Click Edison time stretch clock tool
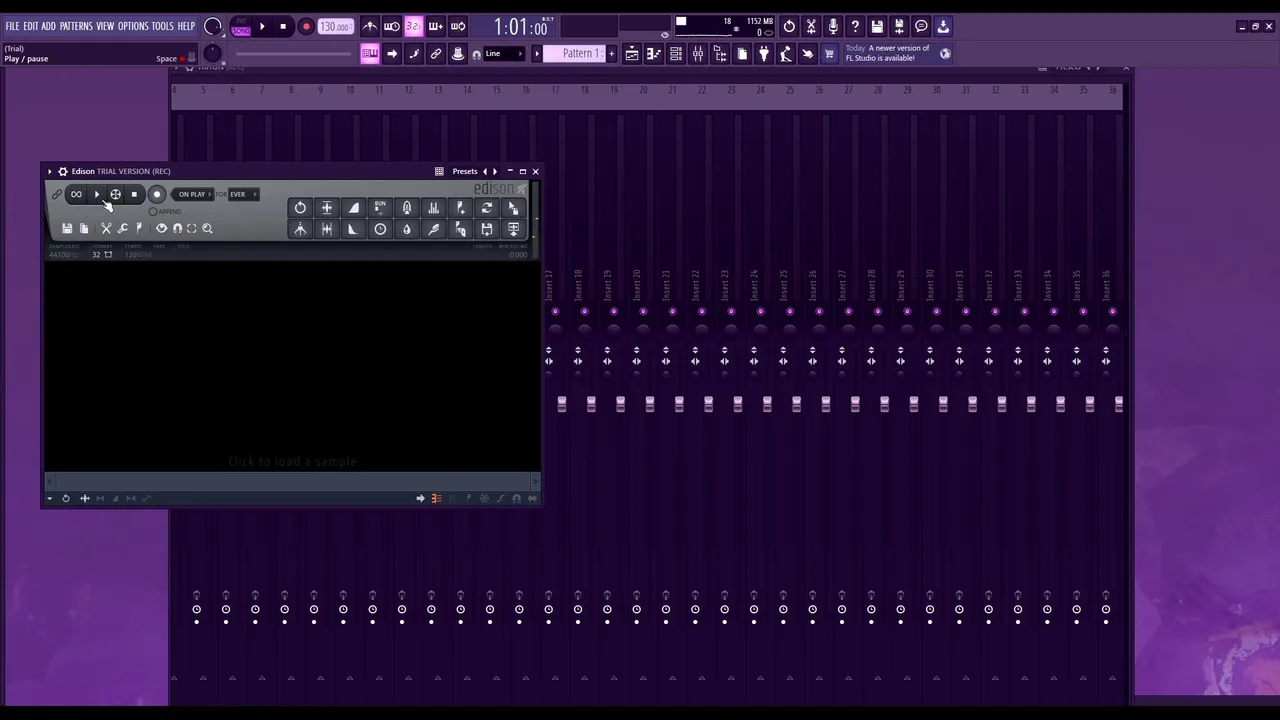 (x=380, y=230)
